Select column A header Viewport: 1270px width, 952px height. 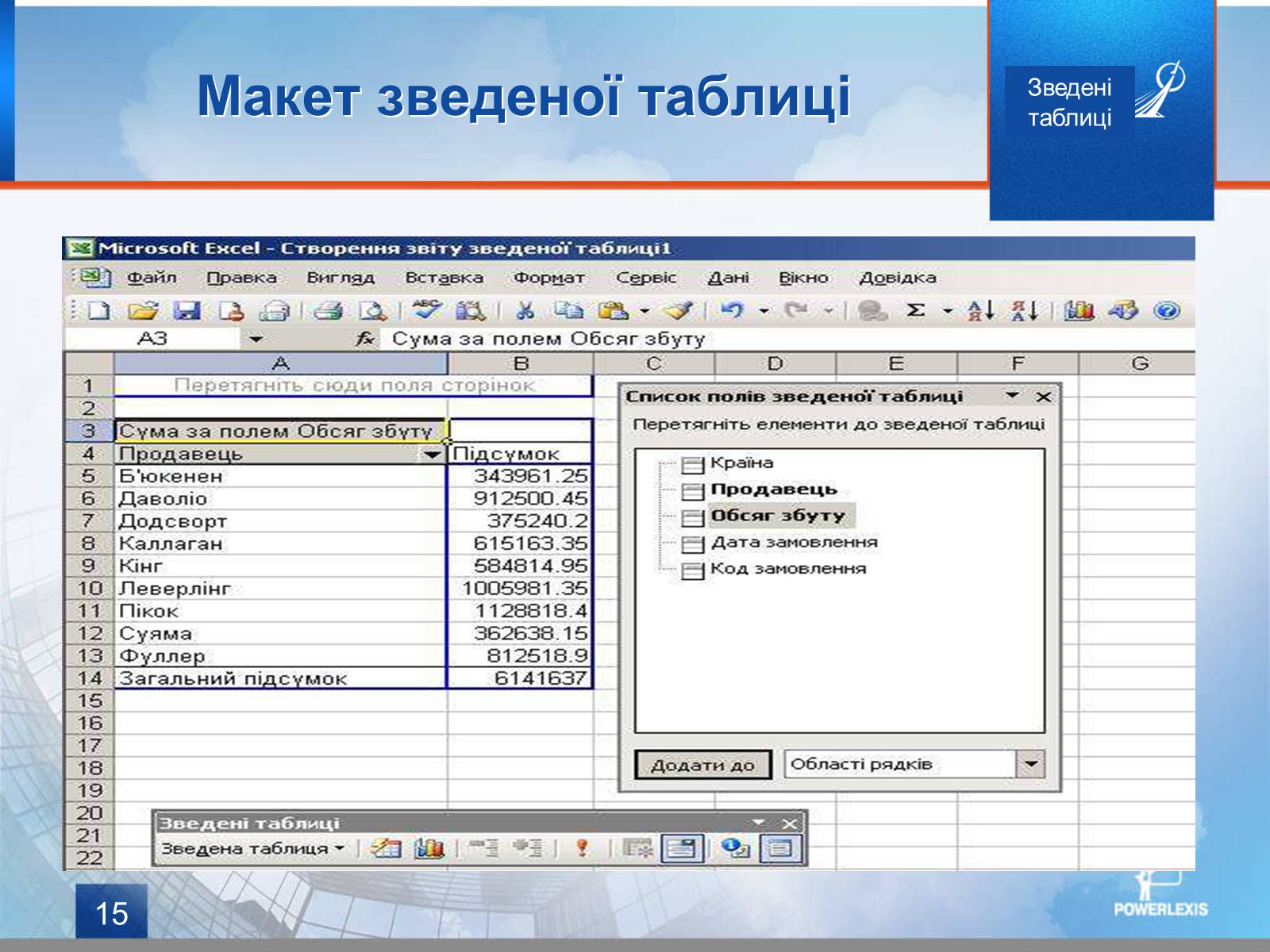(281, 364)
